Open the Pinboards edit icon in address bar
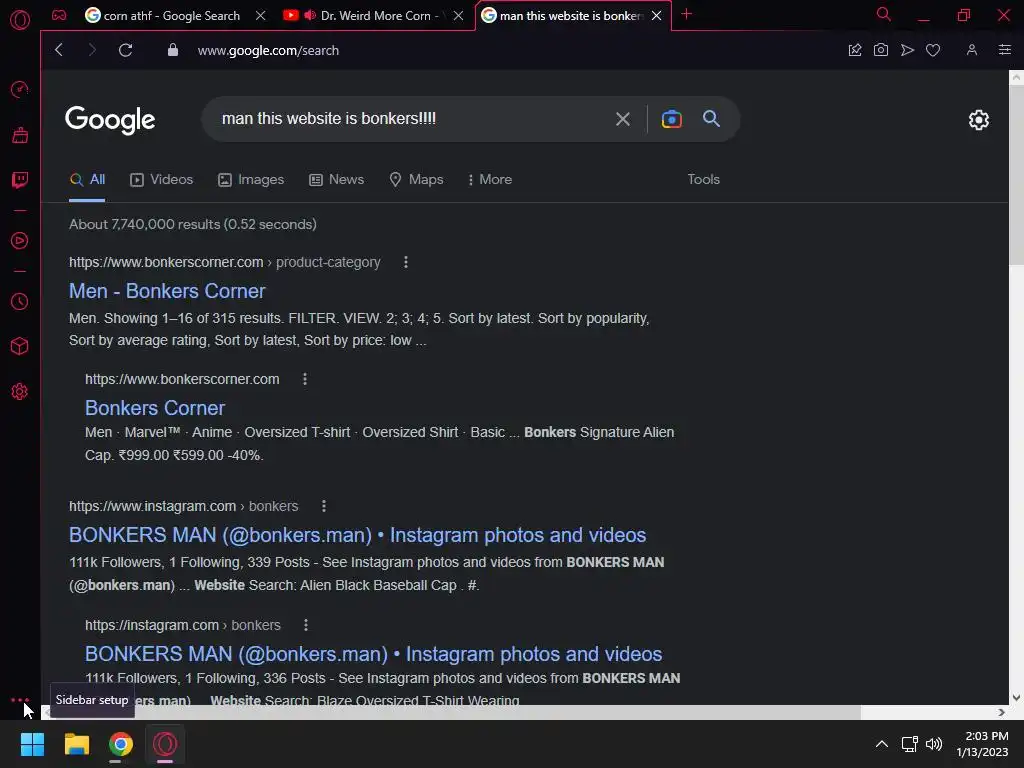Screen dimensions: 1024x768 coord(855,50)
